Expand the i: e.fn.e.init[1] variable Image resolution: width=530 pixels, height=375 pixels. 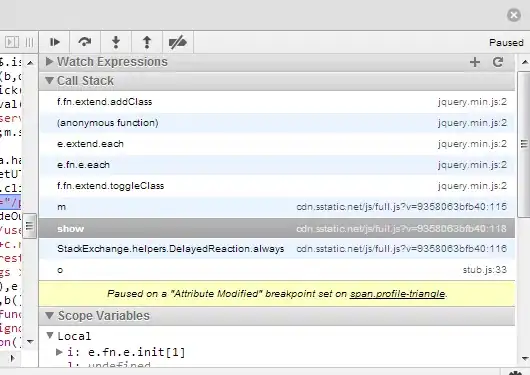coord(59,352)
